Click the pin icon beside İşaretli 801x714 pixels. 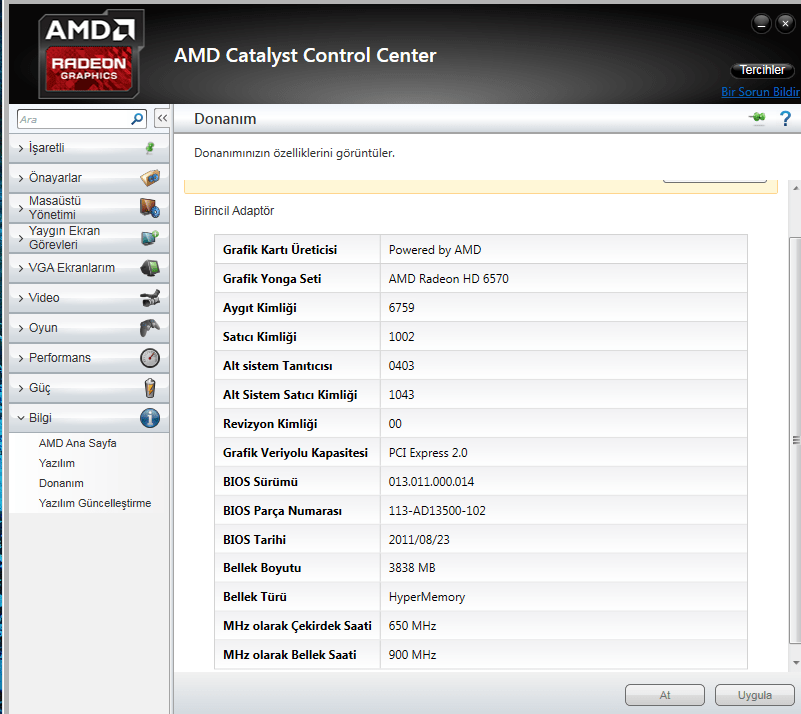tap(150, 148)
